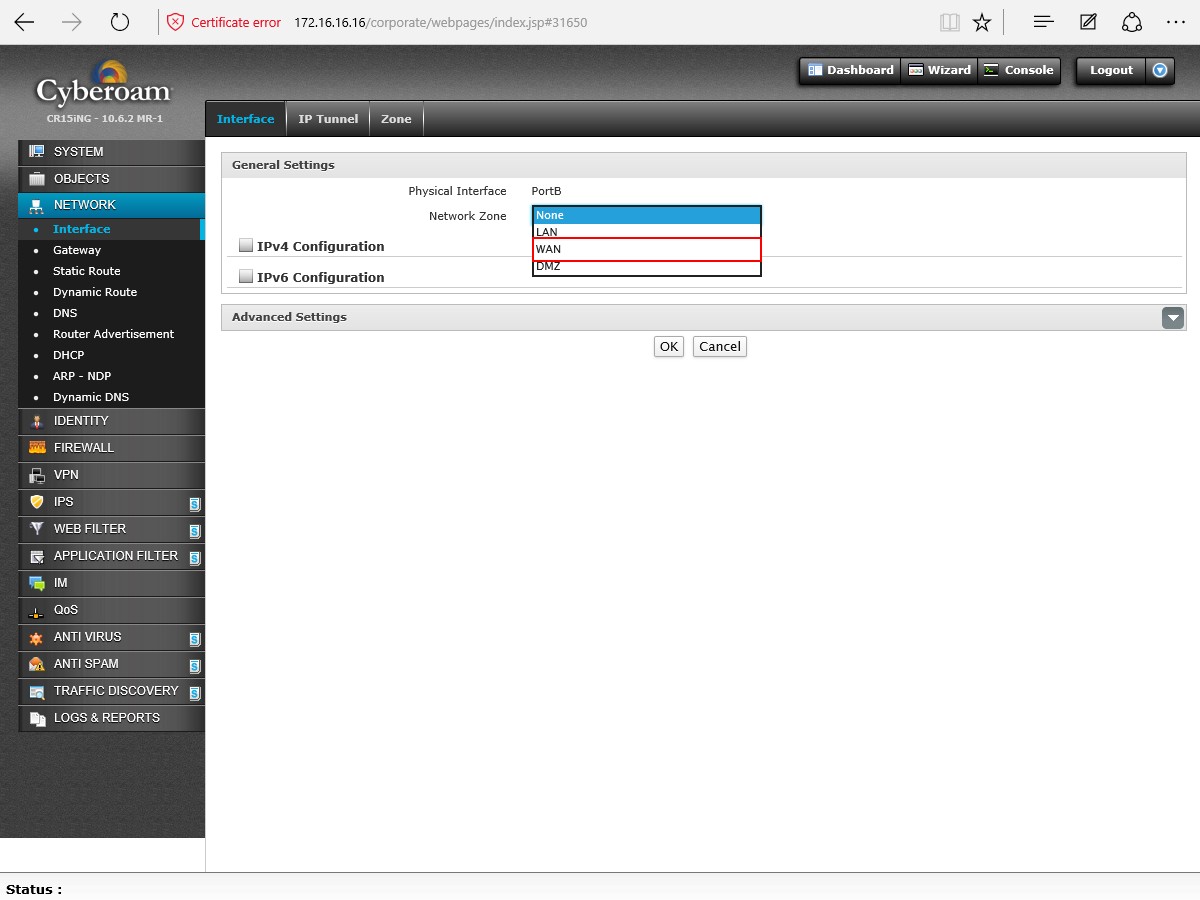Open the Dynamic Route submenu item
Viewport: 1200px width, 900px height.
tap(95, 292)
